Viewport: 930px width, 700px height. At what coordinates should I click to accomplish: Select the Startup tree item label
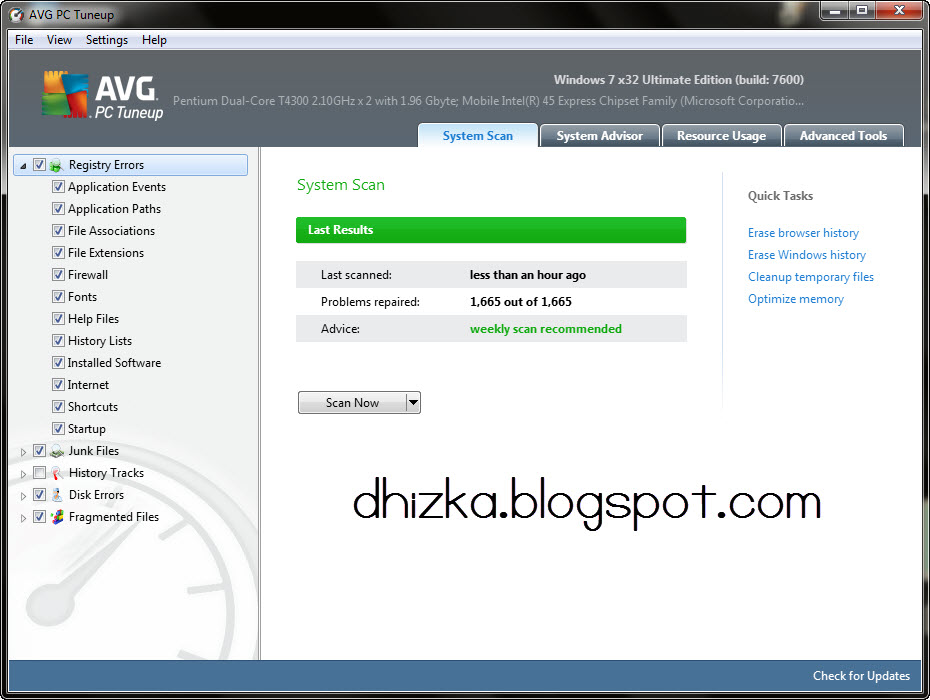[x=87, y=428]
